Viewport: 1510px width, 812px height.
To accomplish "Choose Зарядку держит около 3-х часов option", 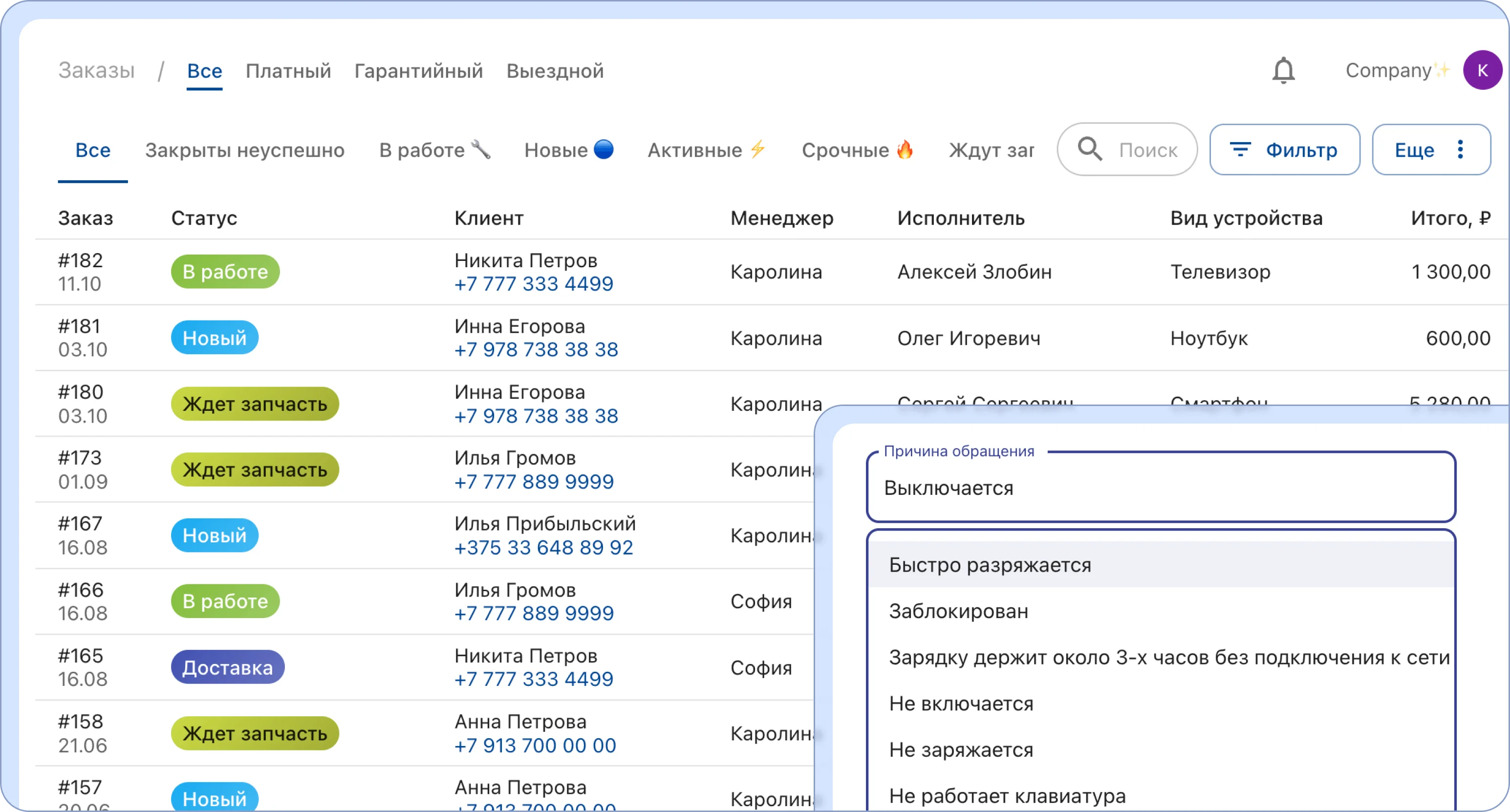I will pos(1161,657).
